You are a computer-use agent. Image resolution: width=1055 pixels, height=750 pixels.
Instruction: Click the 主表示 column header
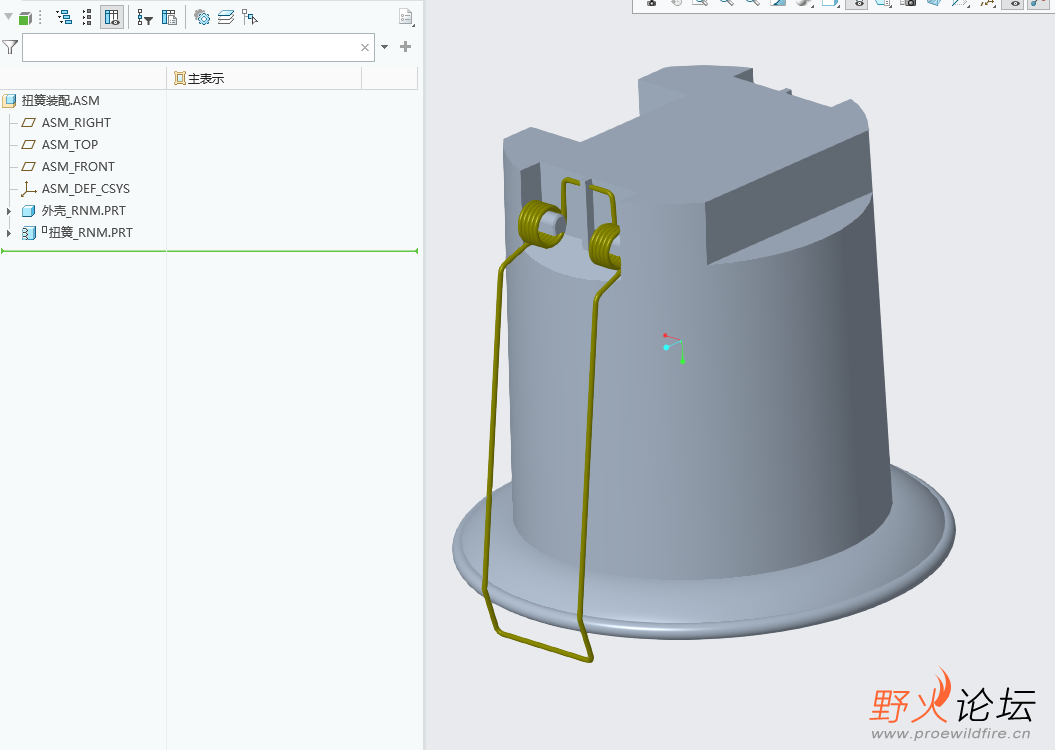pos(205,78)
